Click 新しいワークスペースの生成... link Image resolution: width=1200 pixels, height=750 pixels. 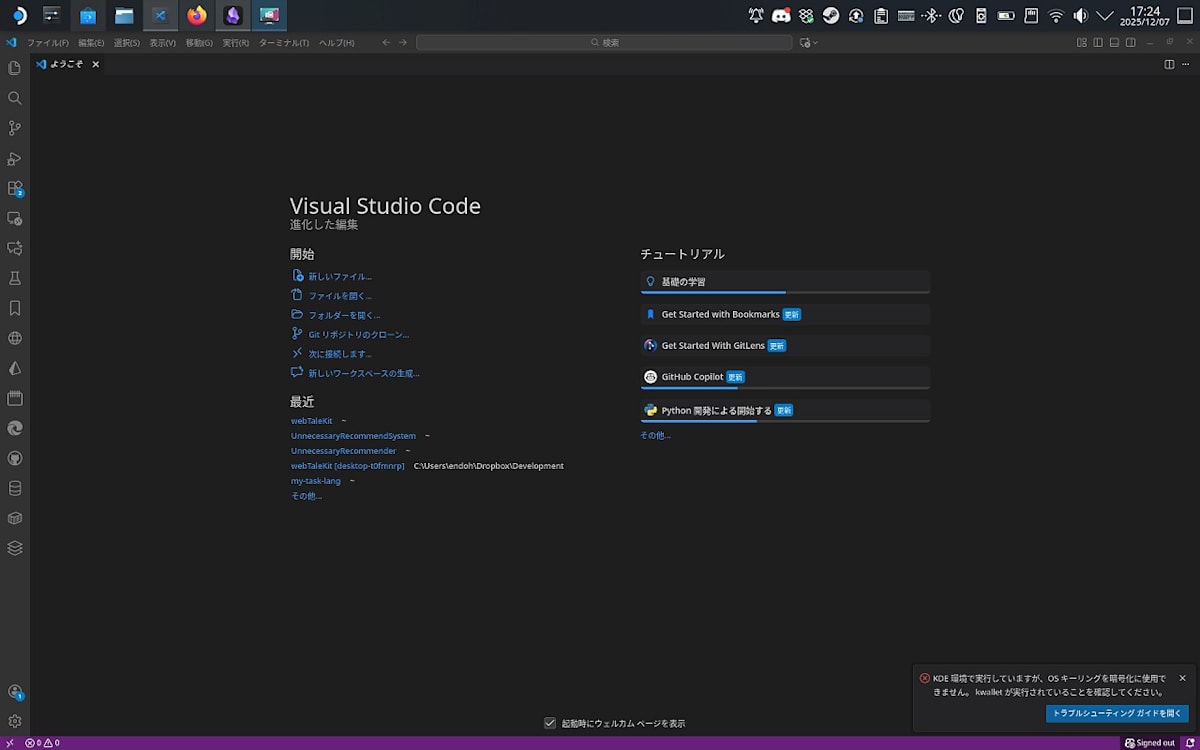click(x=364, y=373)
